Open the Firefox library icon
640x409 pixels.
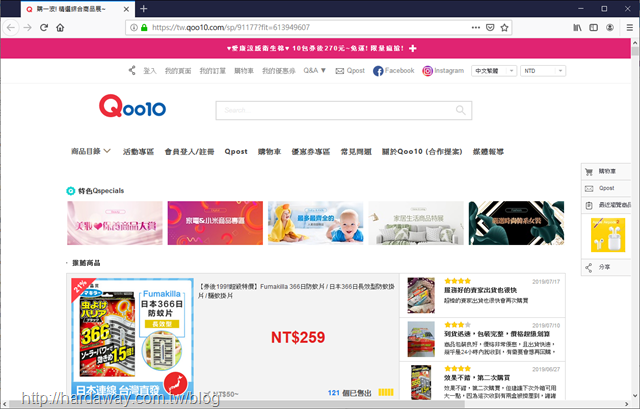click(x=577, y=27)
